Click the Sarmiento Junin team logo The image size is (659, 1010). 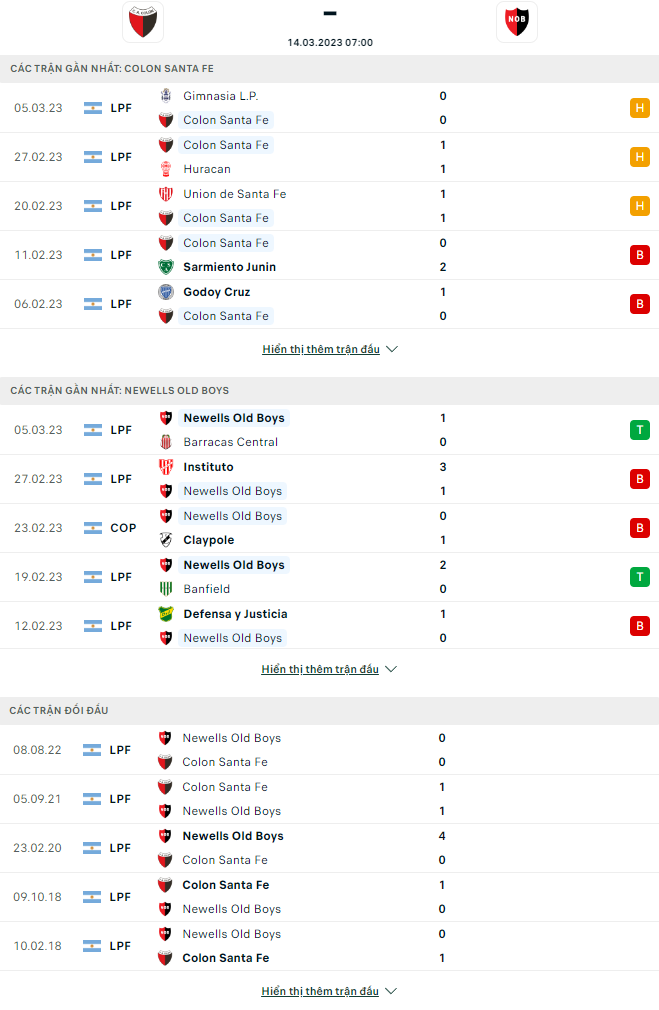(x=166, y=267)
